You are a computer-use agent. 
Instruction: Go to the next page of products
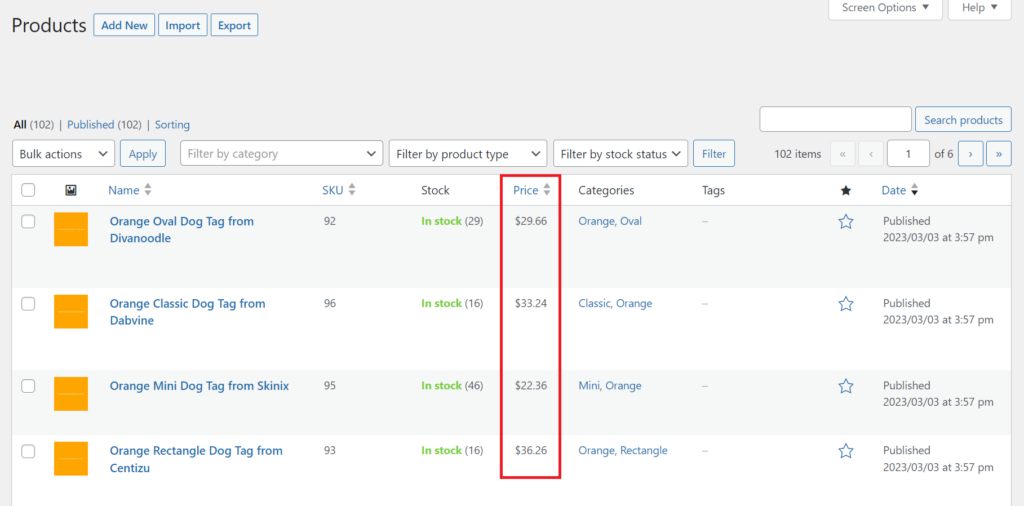pos(971,154)
